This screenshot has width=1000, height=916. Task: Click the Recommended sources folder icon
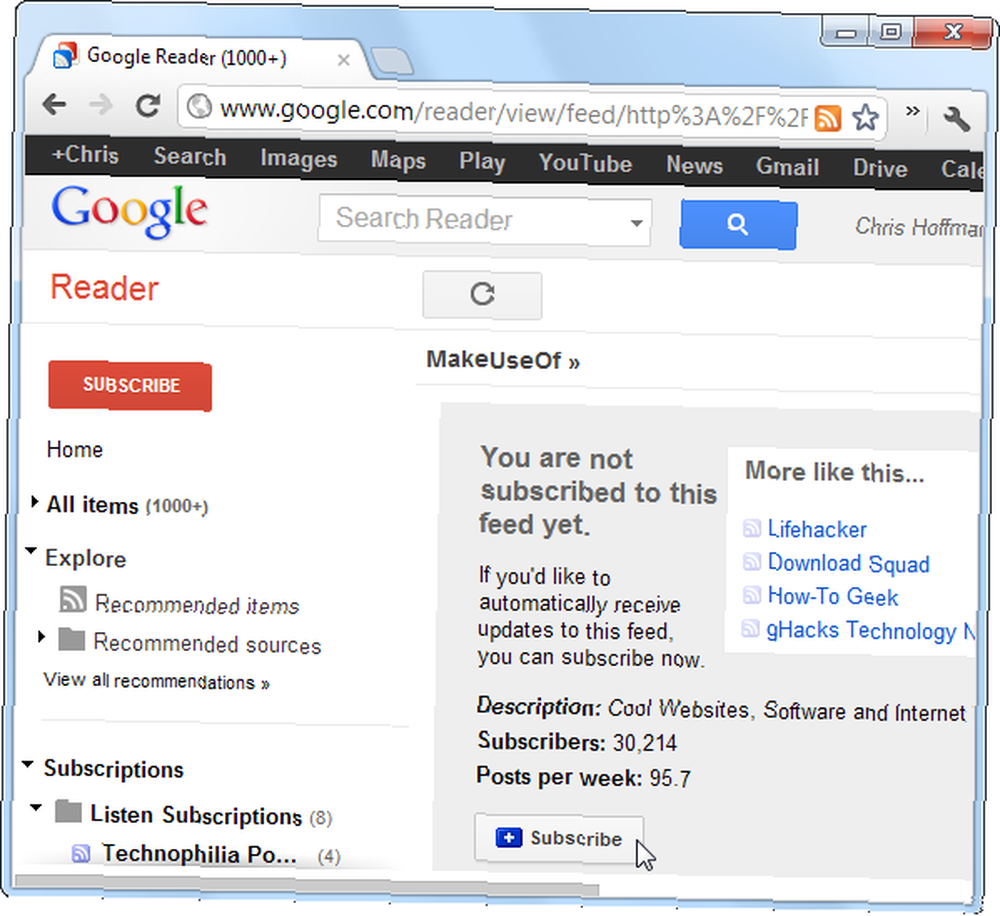pyautogui.click(x=71, y=639)
